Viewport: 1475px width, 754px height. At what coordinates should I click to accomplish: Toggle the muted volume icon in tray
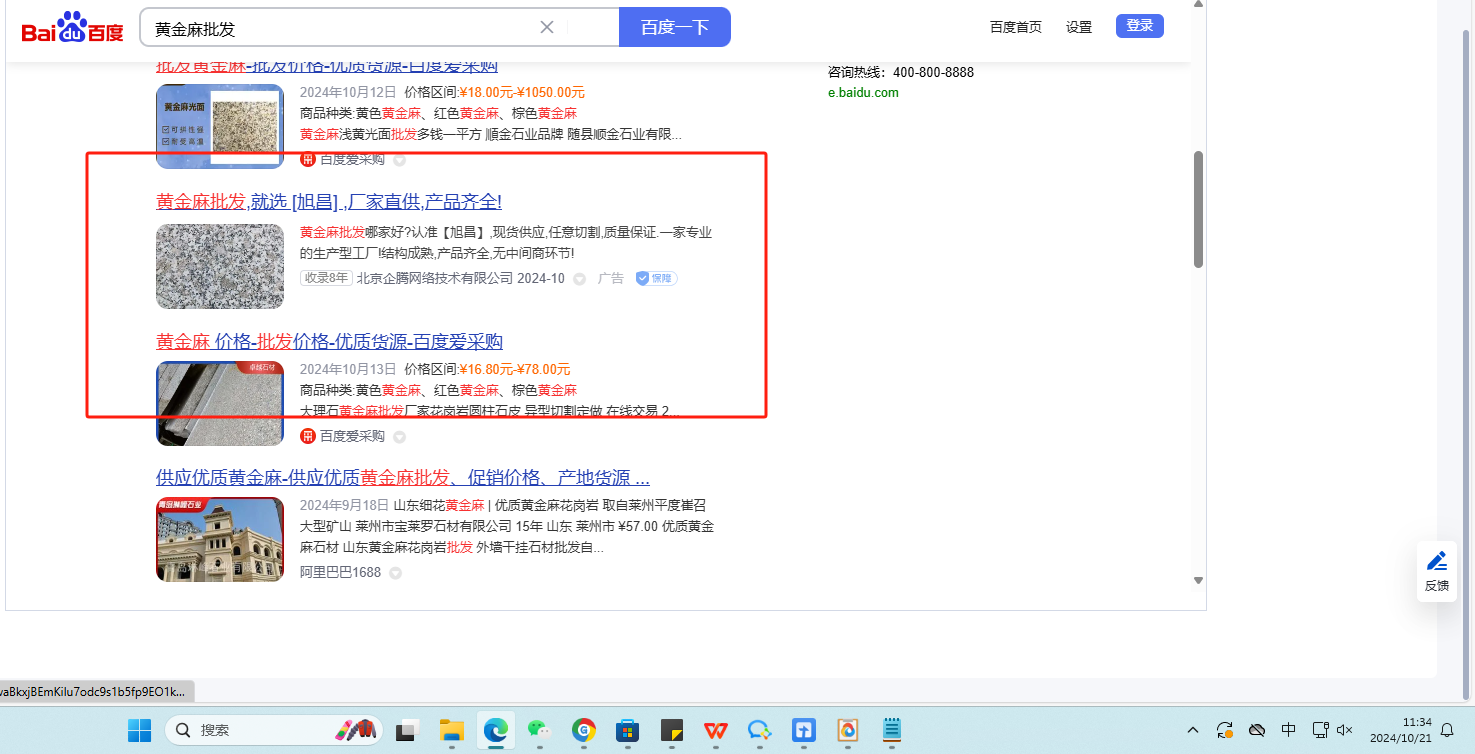(1345, 730)
